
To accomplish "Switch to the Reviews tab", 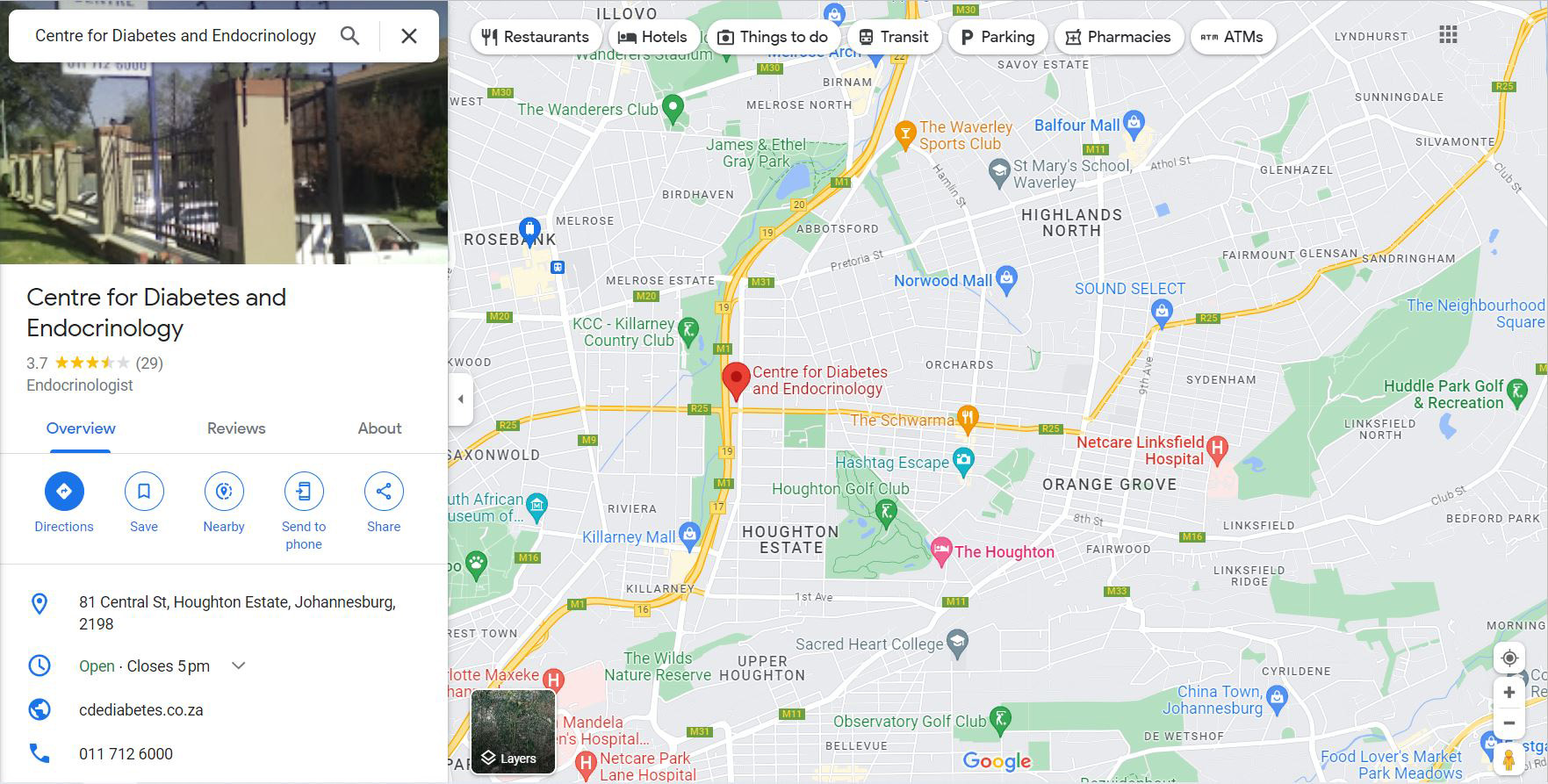I will coord(236,428).
